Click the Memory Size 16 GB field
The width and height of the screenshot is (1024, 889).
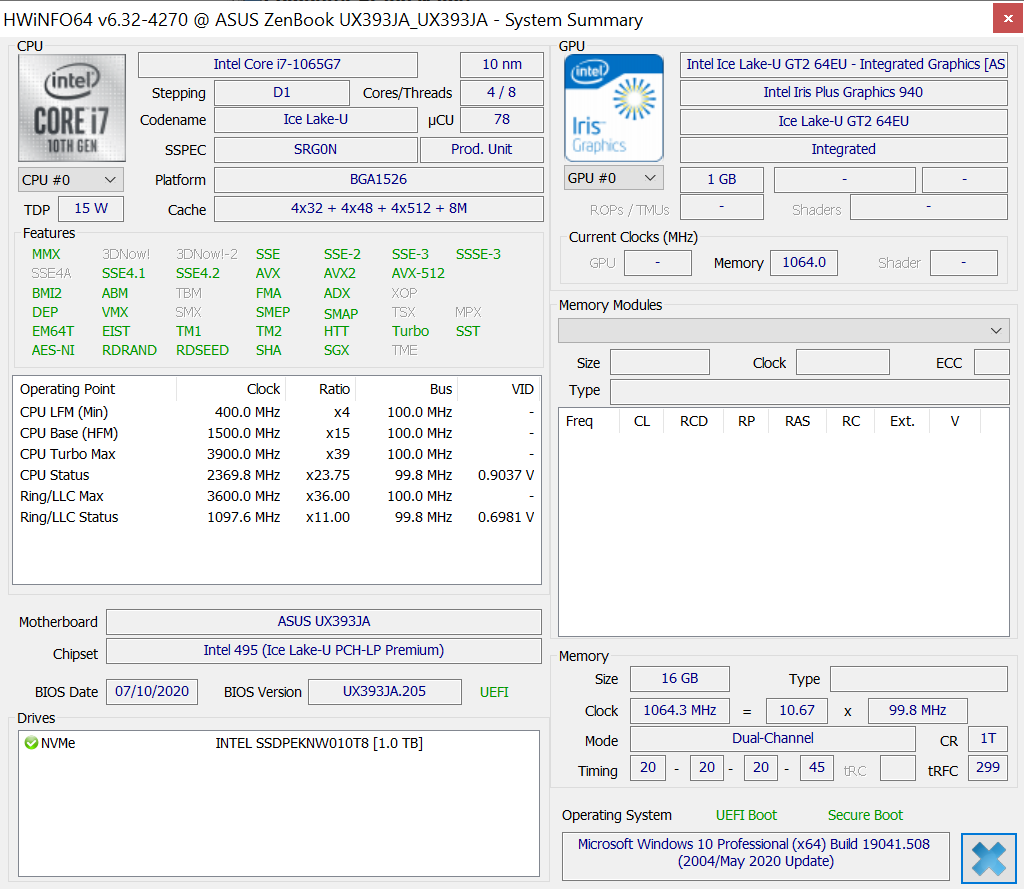point(680,679)
